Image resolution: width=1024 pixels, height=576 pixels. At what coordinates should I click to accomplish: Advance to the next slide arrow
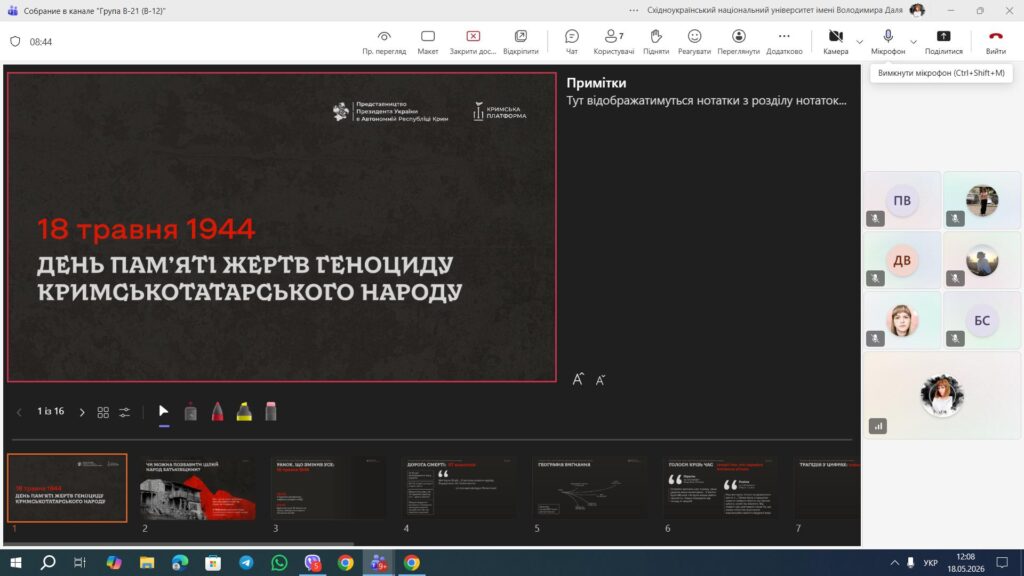(x=82, y=412)
